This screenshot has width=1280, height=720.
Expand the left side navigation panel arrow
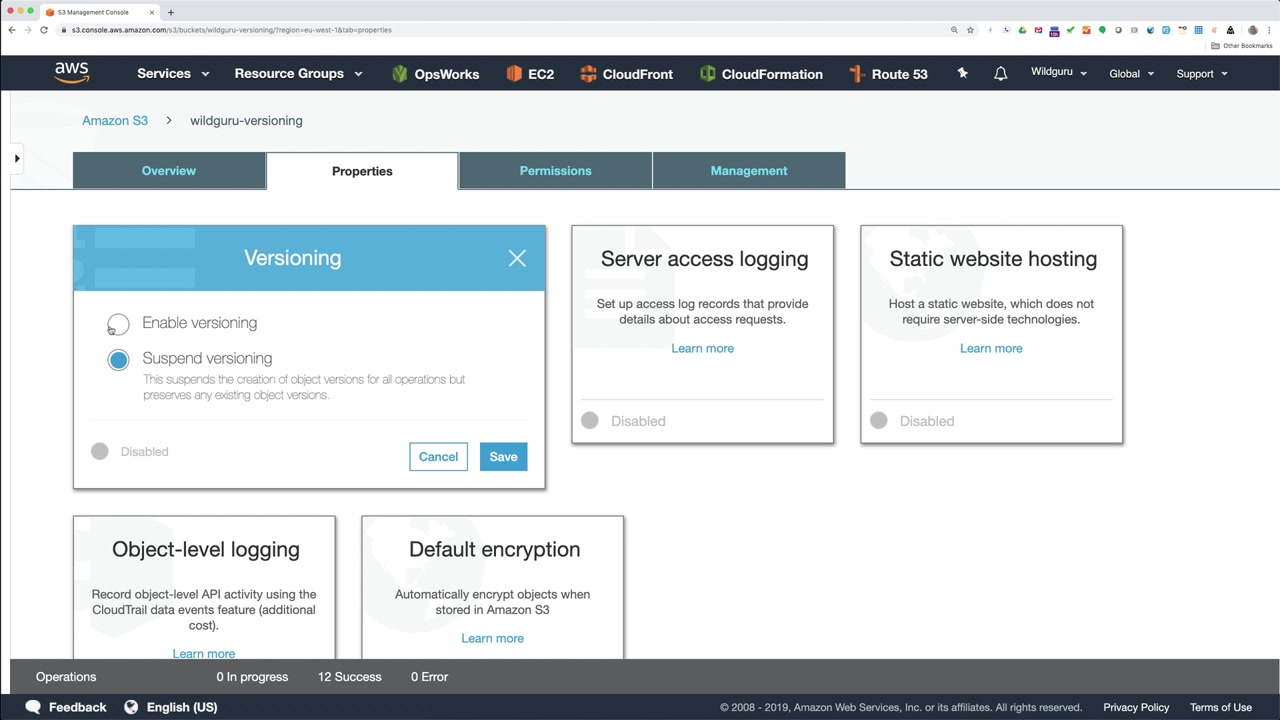tap(17, 158)
